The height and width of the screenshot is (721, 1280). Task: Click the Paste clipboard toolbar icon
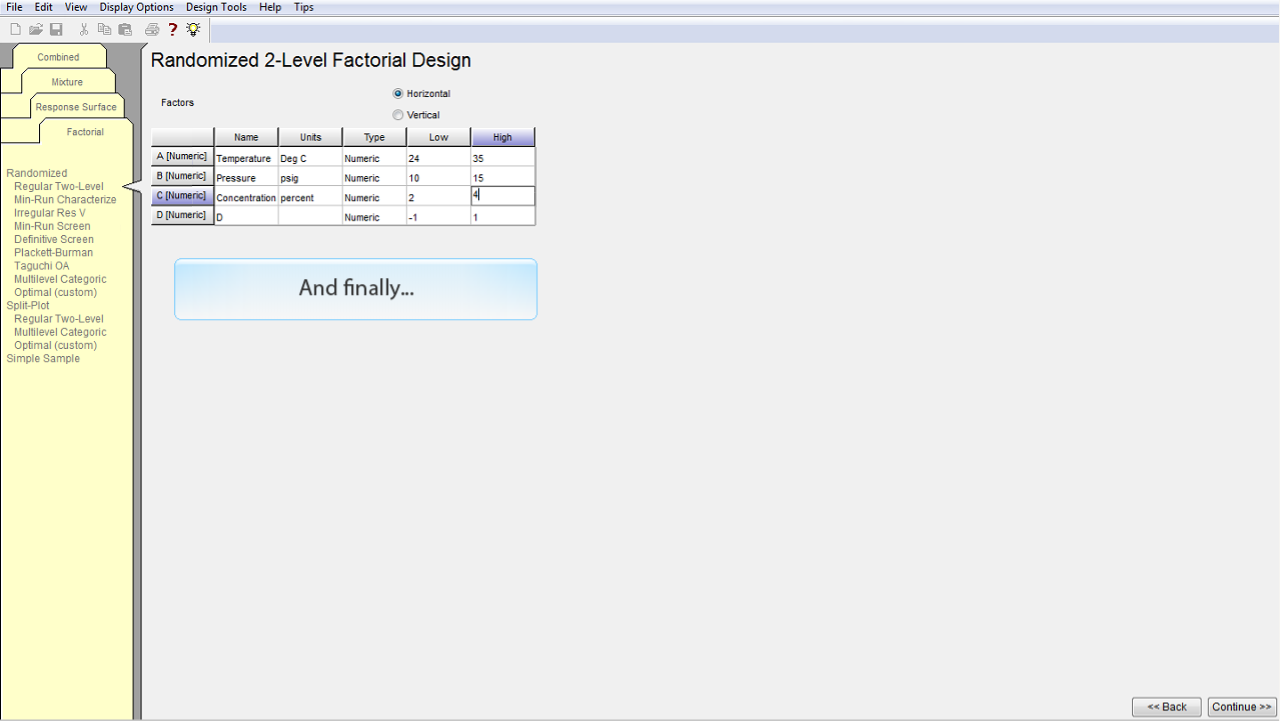point(125,29)
